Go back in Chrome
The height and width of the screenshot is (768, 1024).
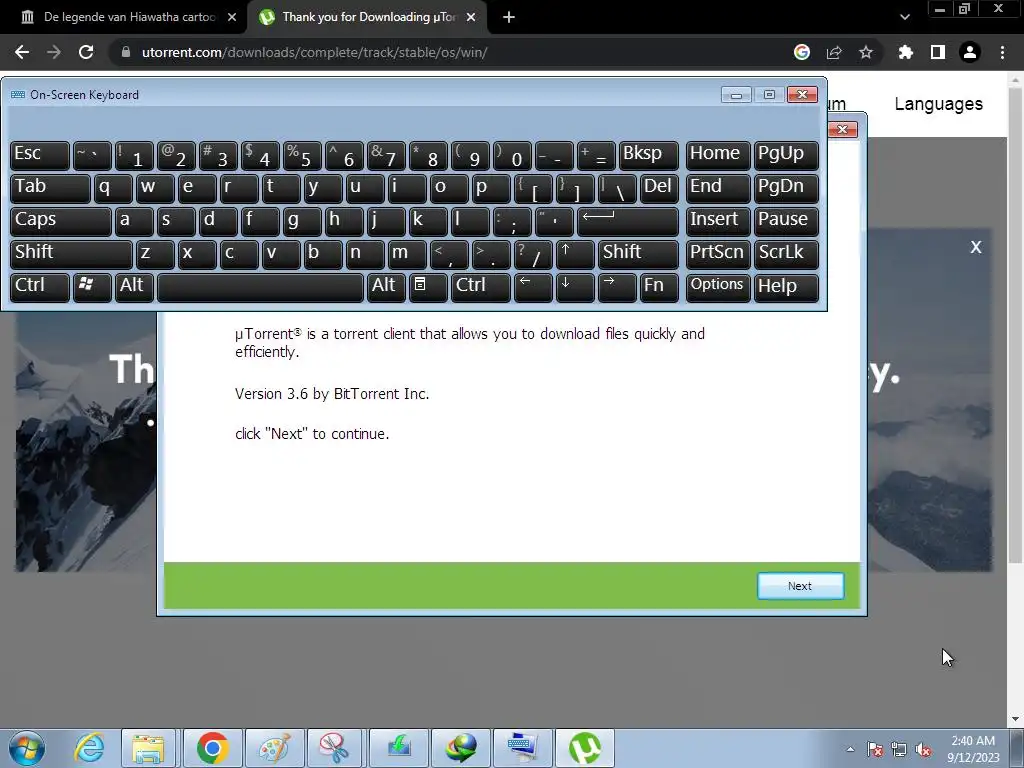point(22,52)
